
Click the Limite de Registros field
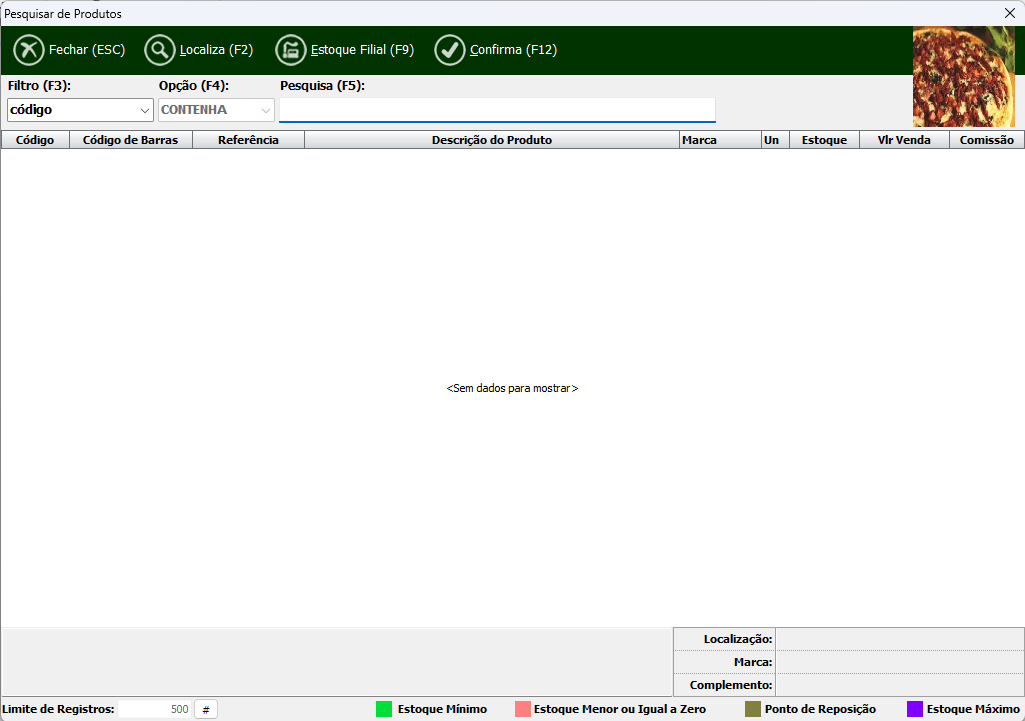(x=154, y=709)
